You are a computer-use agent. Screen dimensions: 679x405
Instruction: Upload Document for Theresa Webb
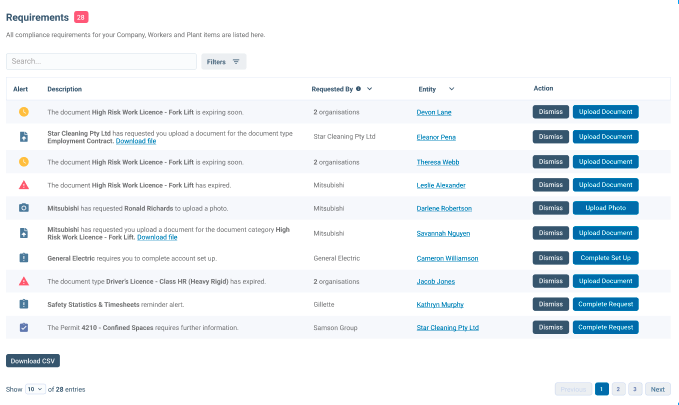[x=605, y=162]
